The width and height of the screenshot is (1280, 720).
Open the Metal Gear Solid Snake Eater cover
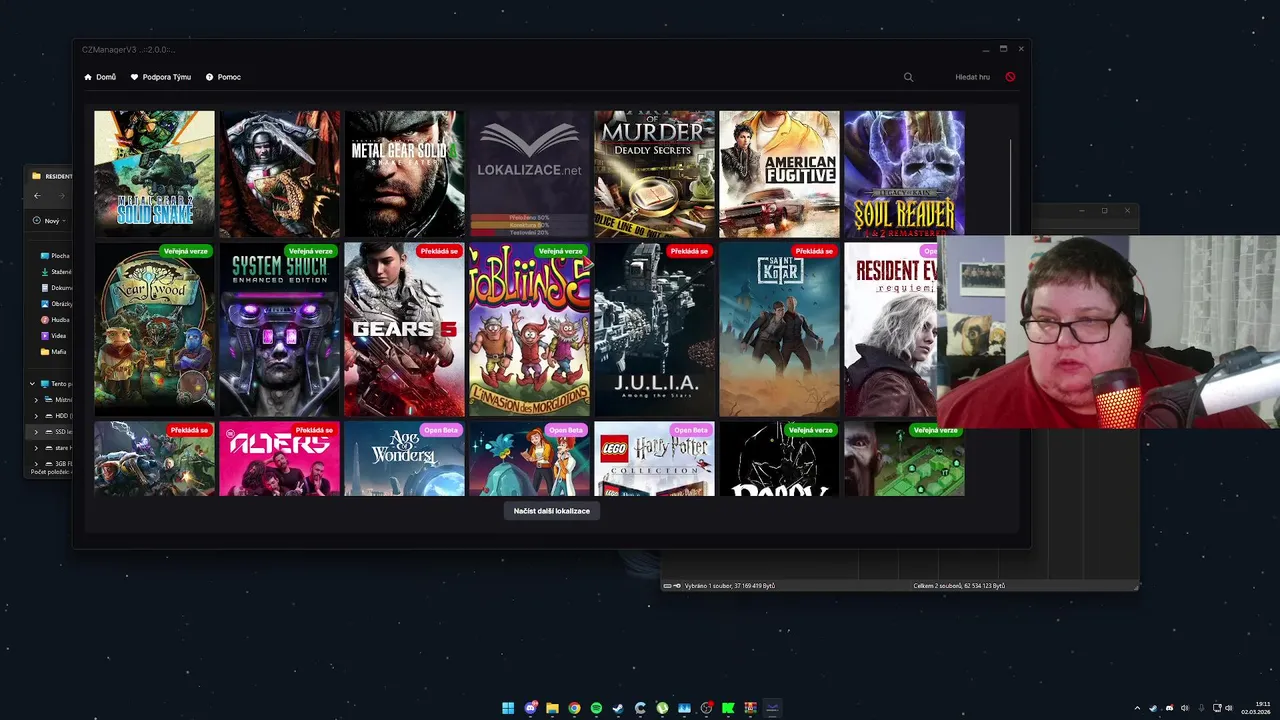(x=404, y=174)
